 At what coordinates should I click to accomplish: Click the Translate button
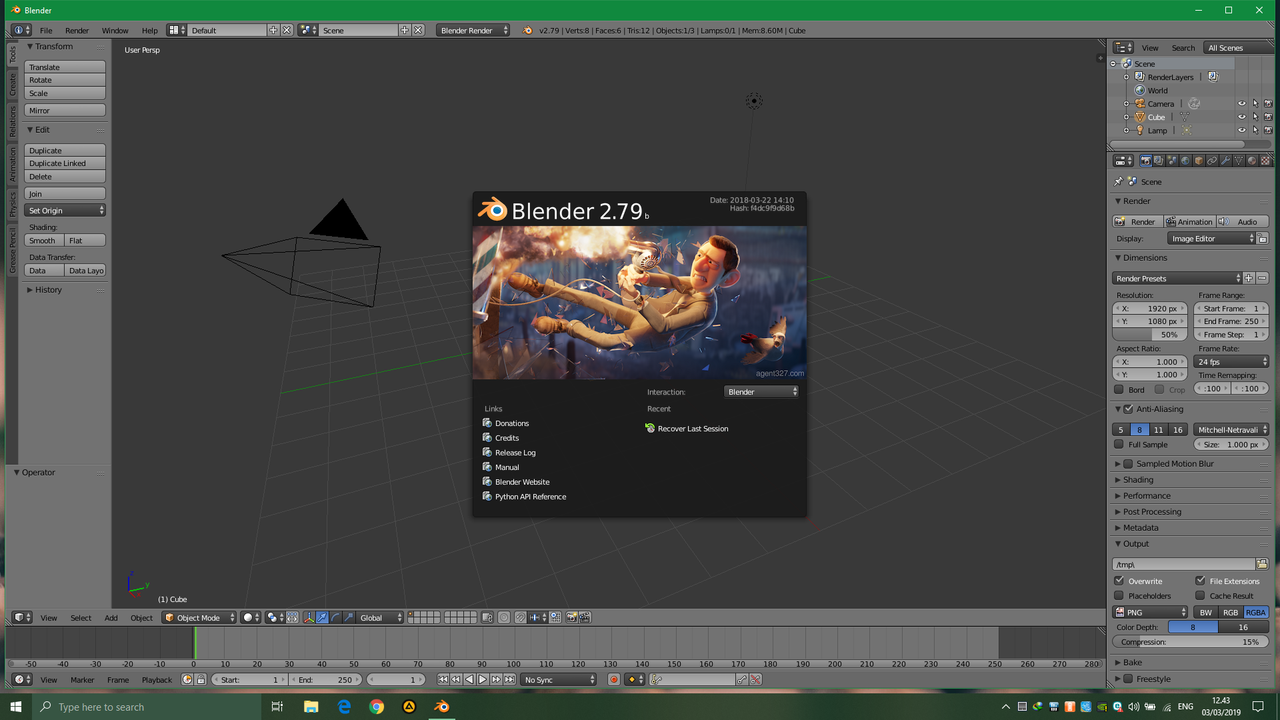65,67
